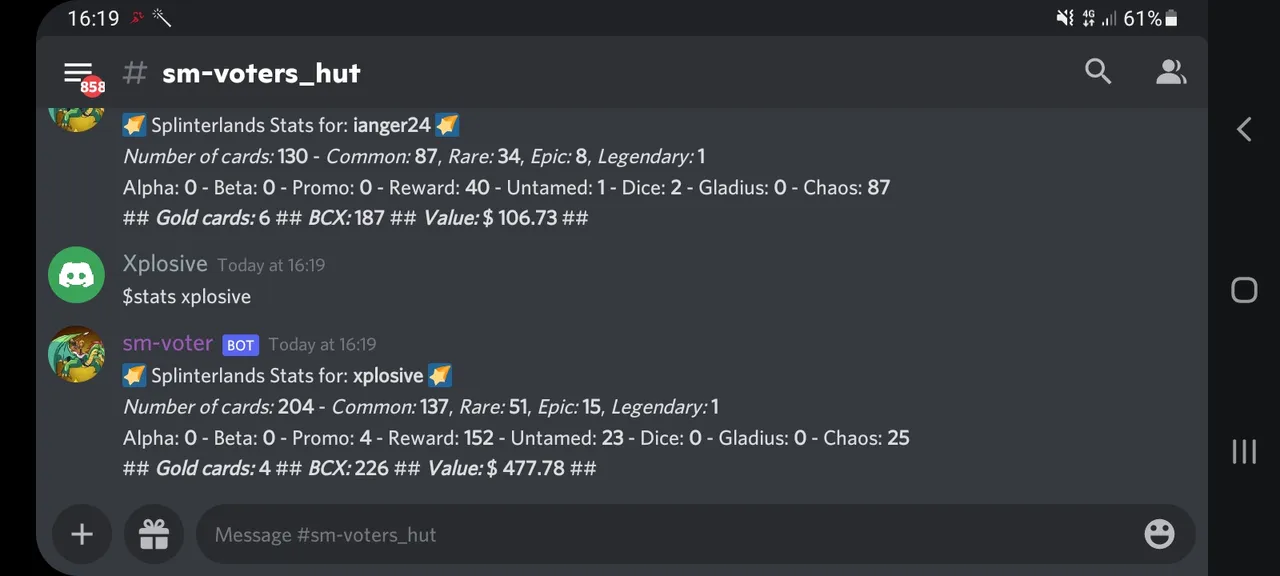
Task: Open Android recent apps button
Action: (x=1244, y=452)
